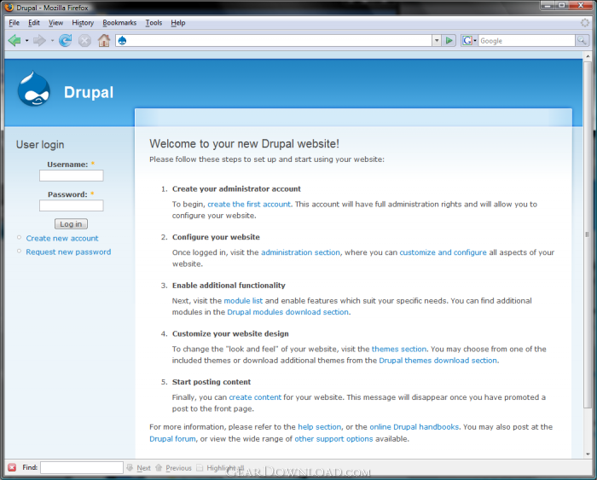Open the Tools menu
This screenshot has width=597, height=480.
153,23
